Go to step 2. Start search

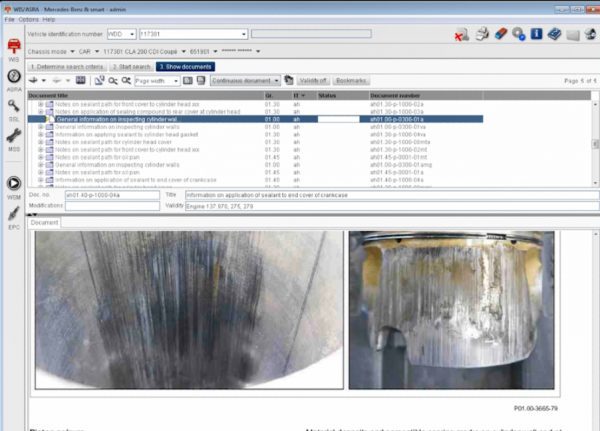click(x=132, y=67)
